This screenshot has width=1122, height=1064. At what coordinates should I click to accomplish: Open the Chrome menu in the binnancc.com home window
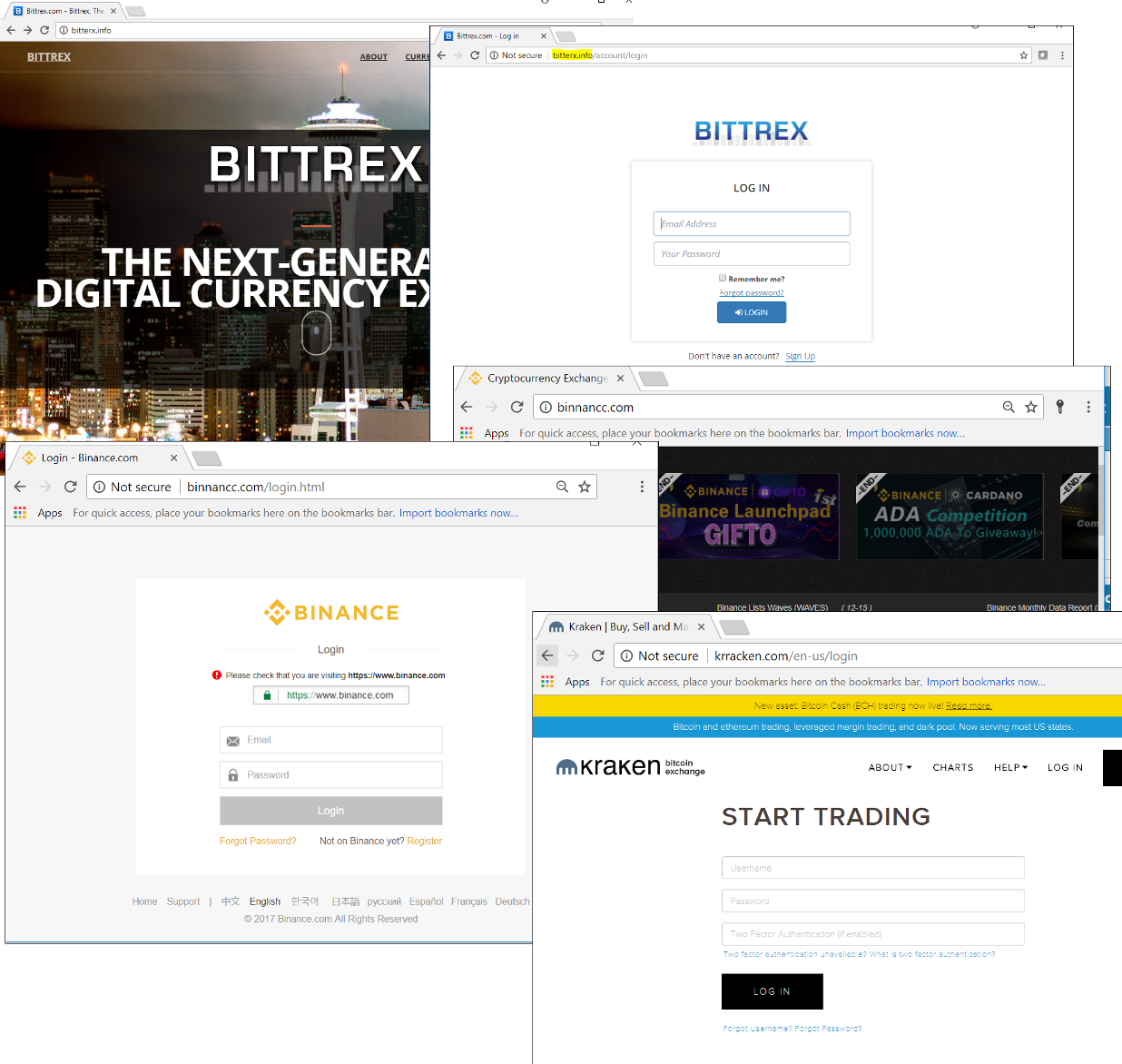click(1088, 407)
